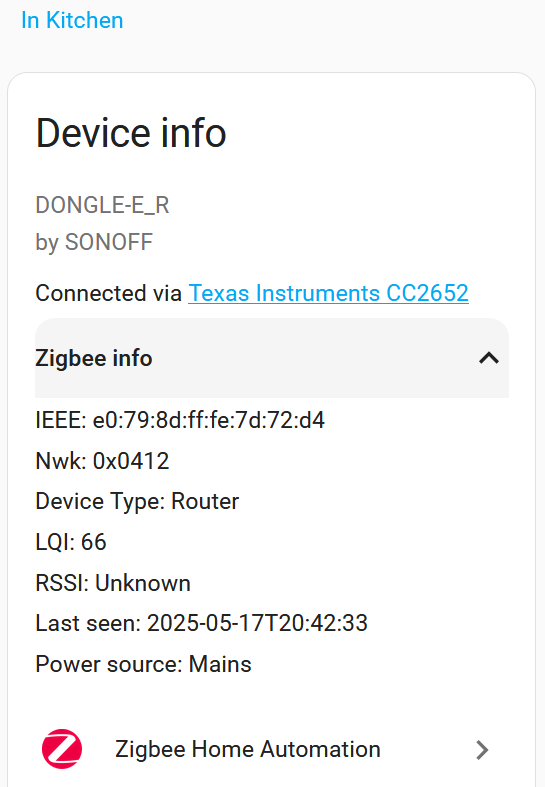Click the 2025-05-17T20:42:33 value
The width and height of the screenshot is (545, 787).
(257, 623)
